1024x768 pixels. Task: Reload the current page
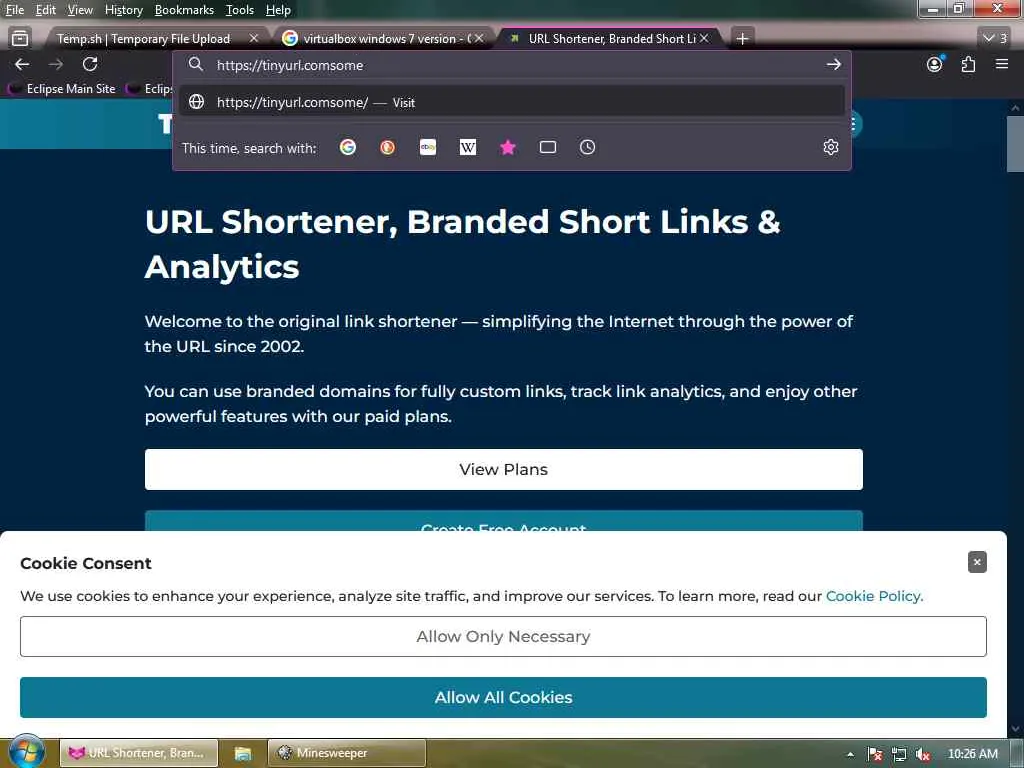point(90,64)
